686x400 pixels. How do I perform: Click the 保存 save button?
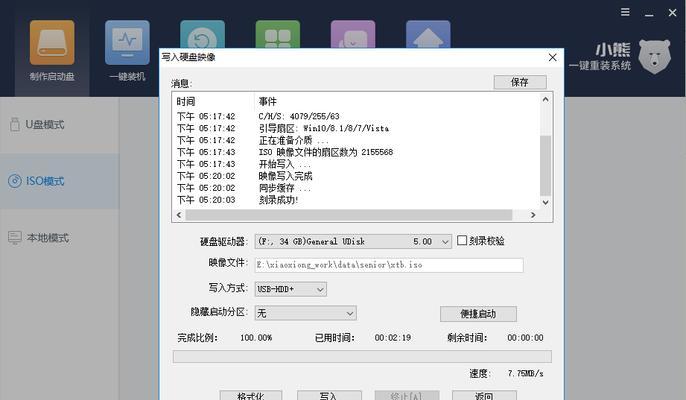pos(520,82)
